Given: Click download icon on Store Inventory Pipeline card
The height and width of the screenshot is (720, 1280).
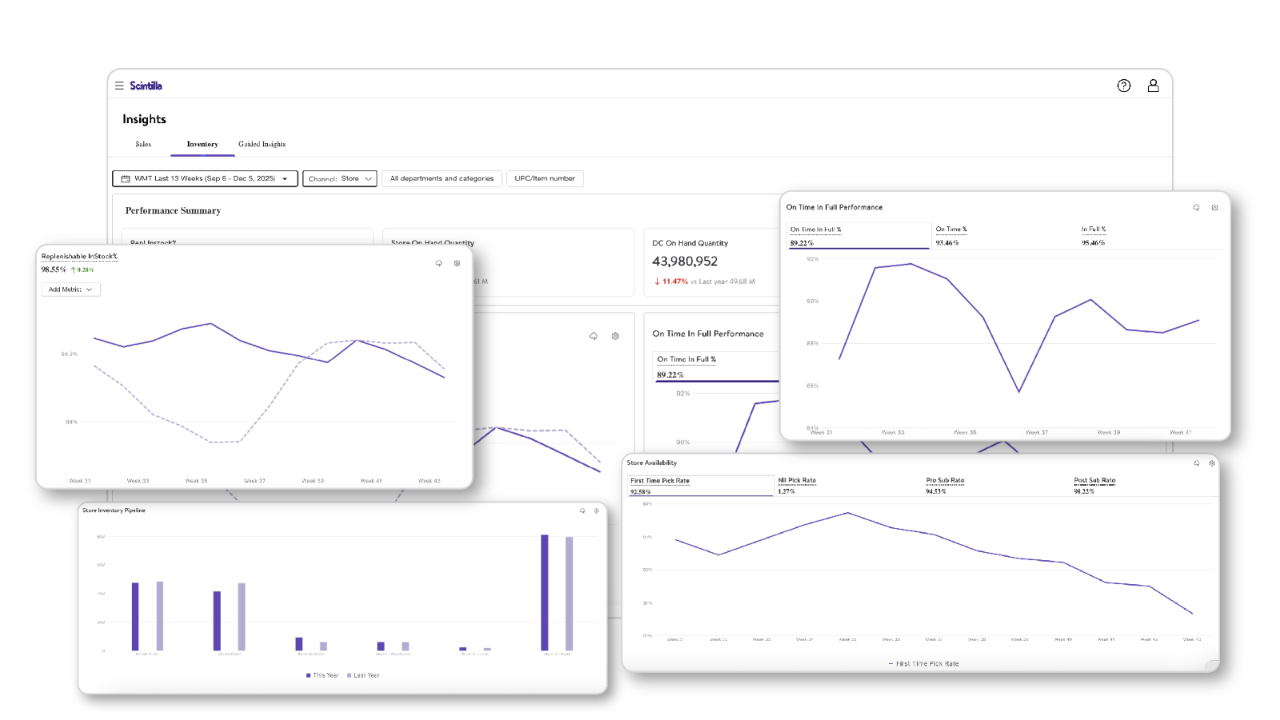Looking at the screenshot, I should (x=582, y=511).
